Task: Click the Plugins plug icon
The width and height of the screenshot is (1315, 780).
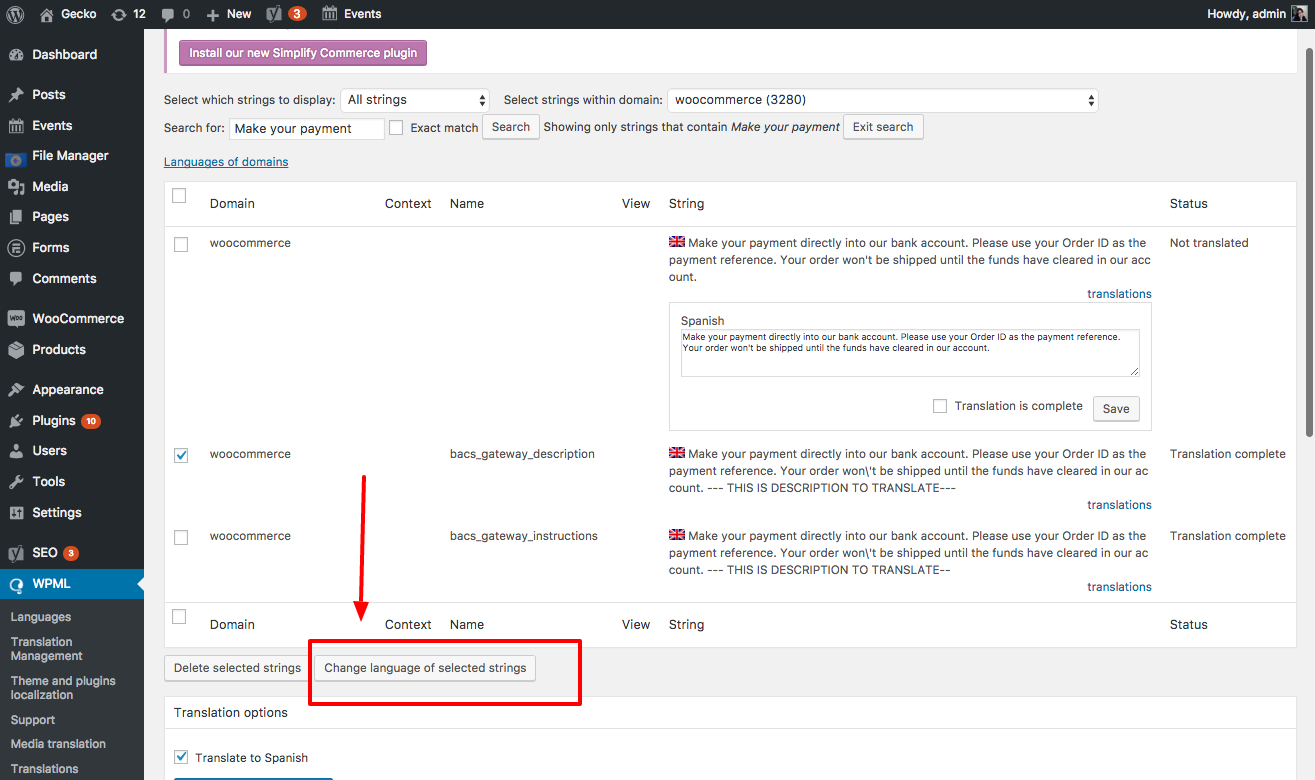Action: point(16,421)
